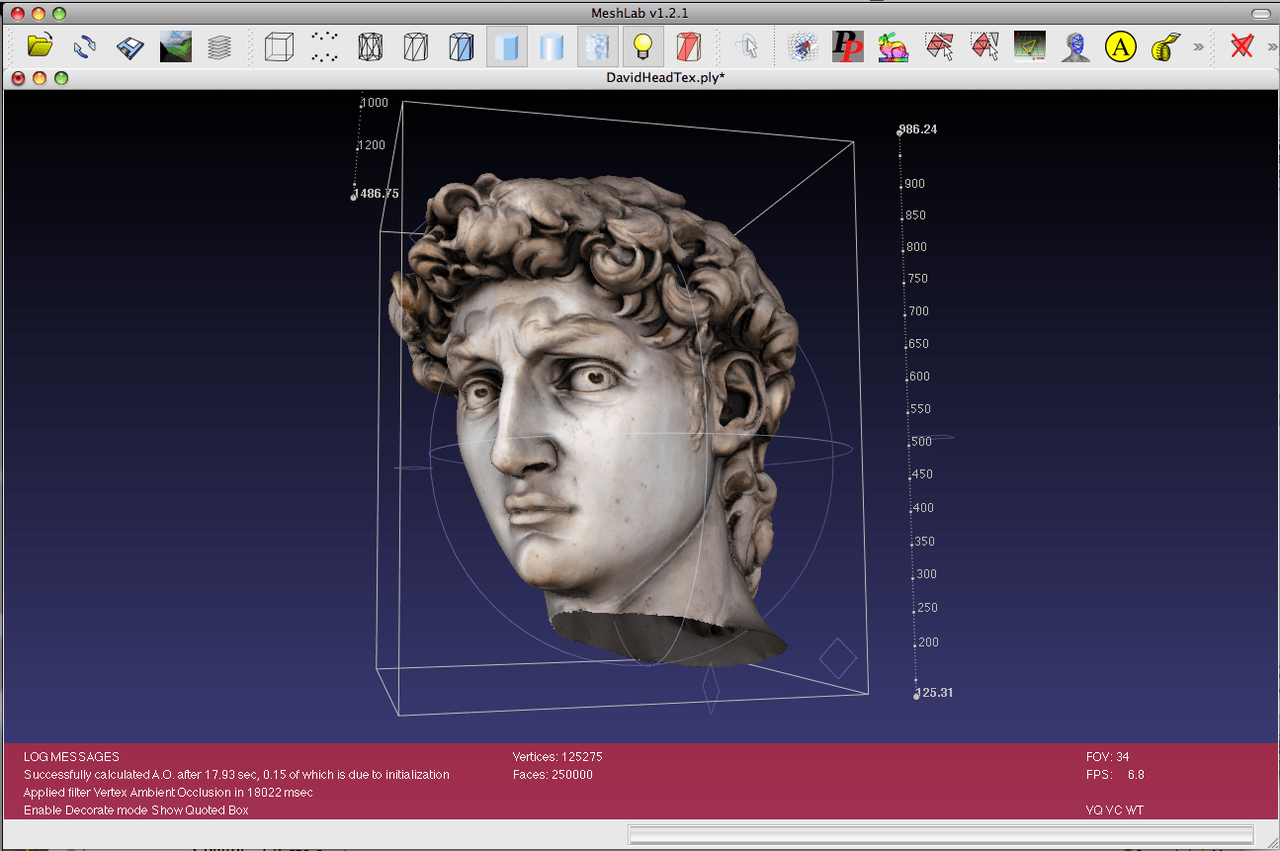The width and height of the screenshot is (1280, 851).
Task: Open a new mesh file
Action: [40, 46]
